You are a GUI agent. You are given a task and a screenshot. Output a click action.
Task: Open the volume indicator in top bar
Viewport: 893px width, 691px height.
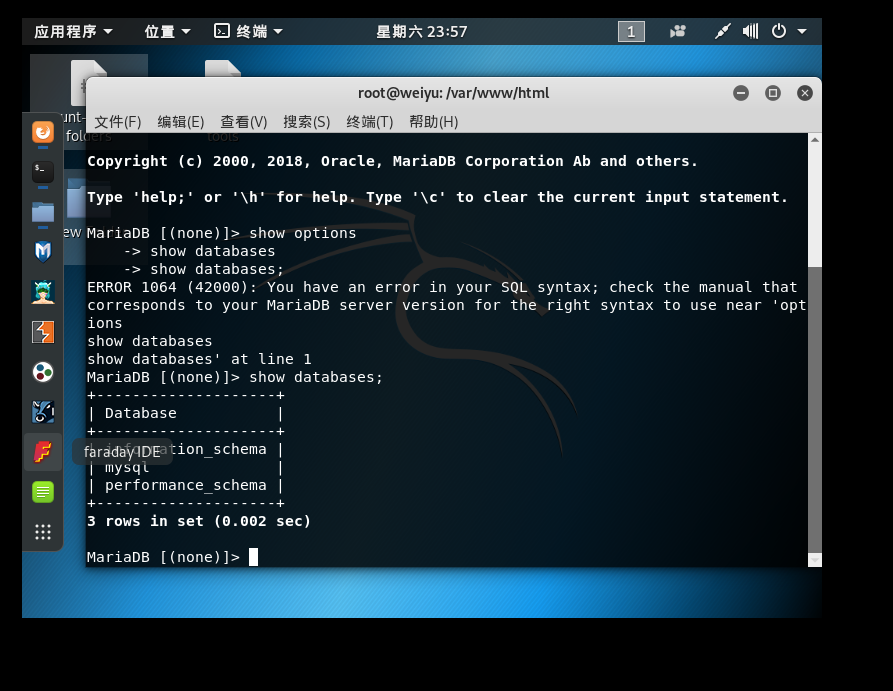(750, 31)
